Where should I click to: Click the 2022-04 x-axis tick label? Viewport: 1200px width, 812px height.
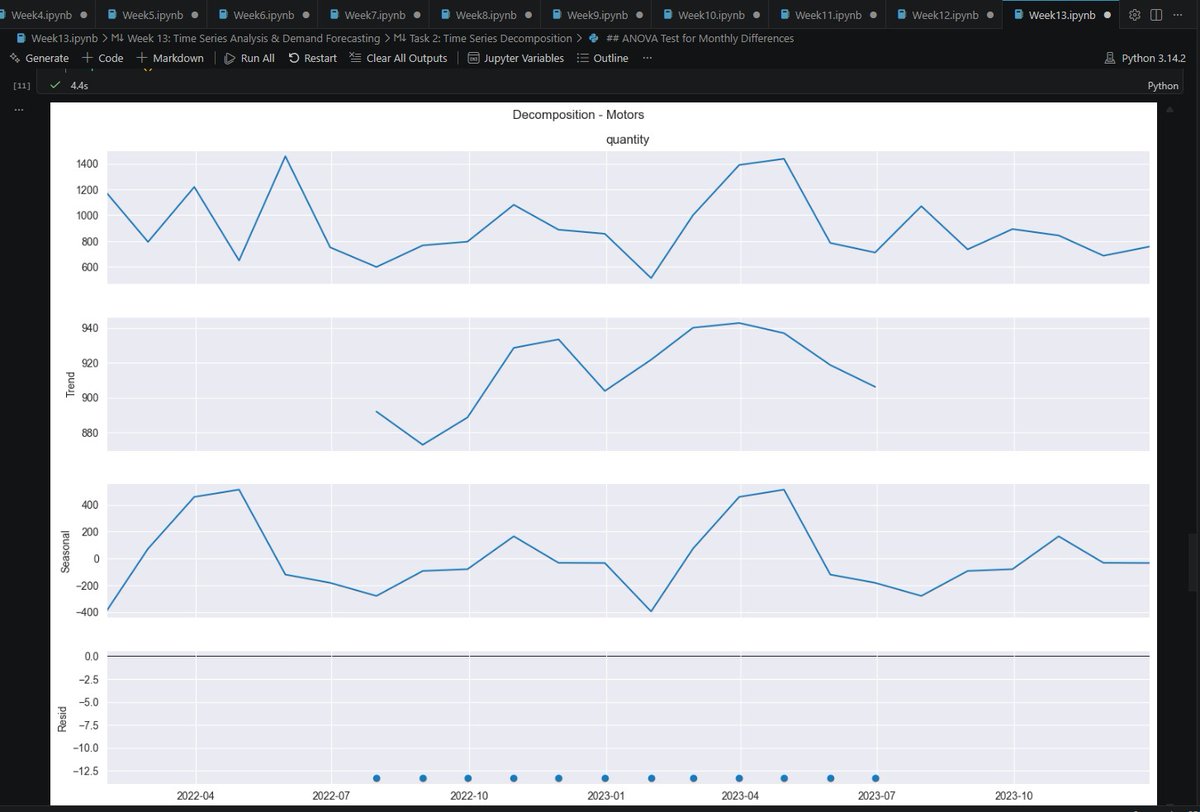(x=196, y=796)
